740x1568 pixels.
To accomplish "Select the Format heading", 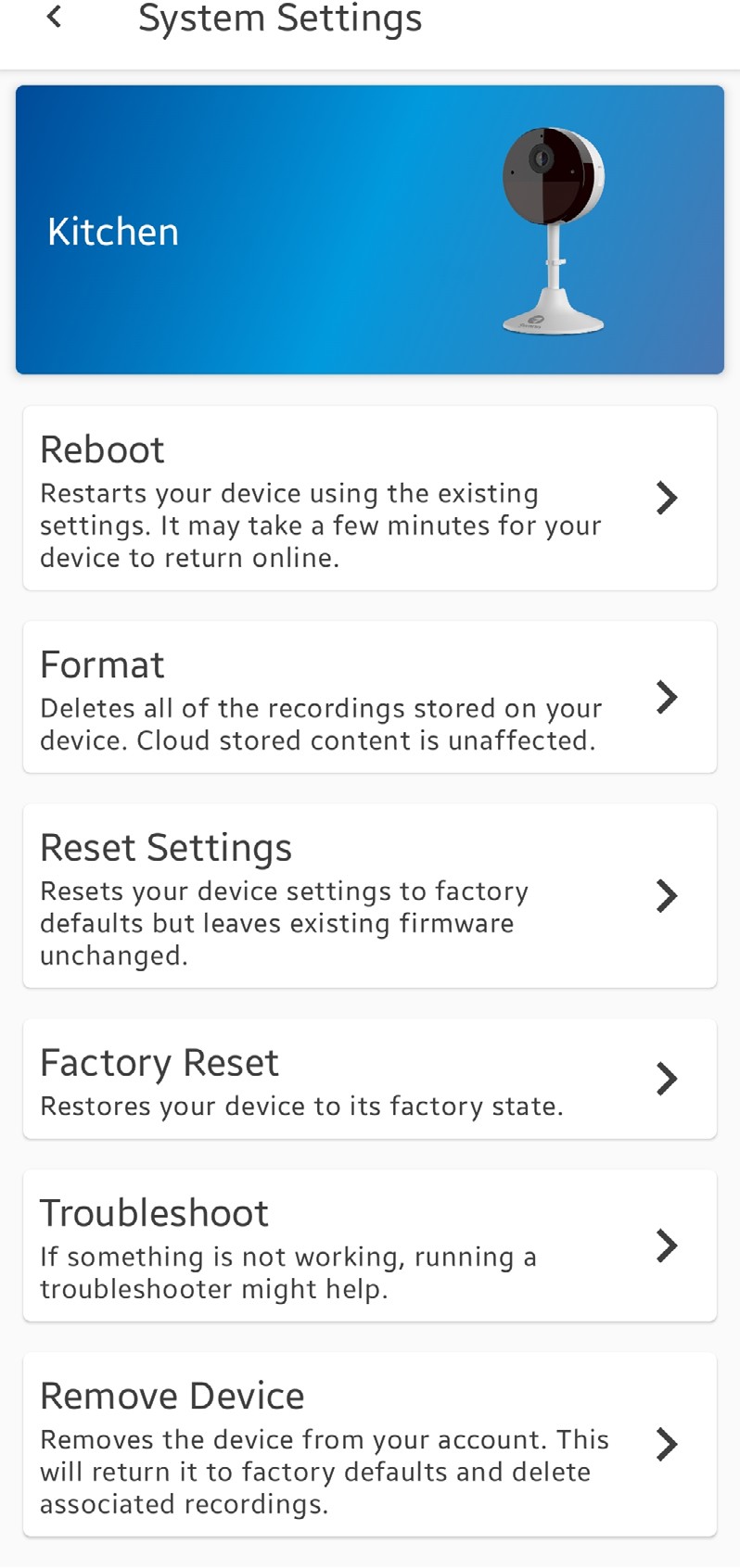I will (x=102, y=664).
